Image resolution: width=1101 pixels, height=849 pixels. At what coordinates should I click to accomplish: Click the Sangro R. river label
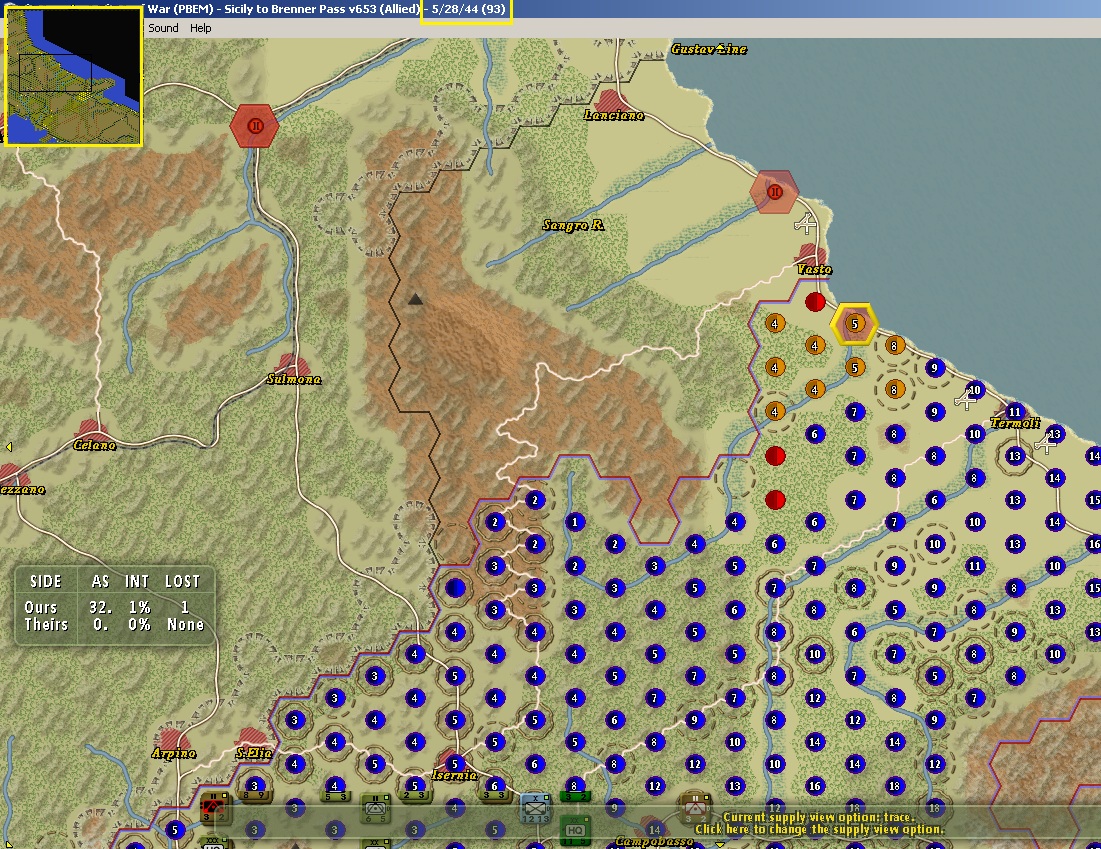point(573,225)
